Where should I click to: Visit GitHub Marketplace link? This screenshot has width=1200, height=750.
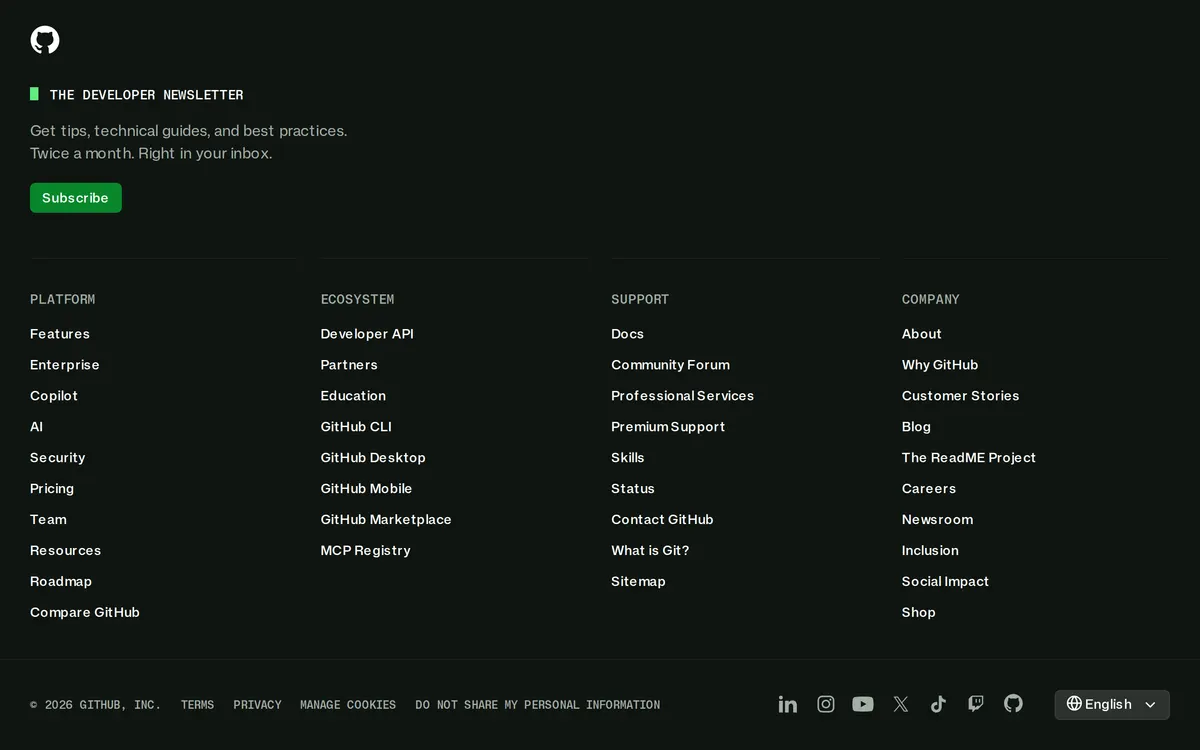click(386, 520)
